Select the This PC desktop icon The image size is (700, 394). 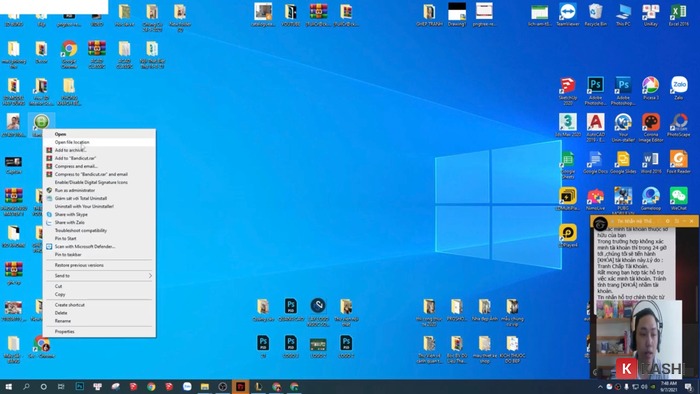[x=623, y=15]
